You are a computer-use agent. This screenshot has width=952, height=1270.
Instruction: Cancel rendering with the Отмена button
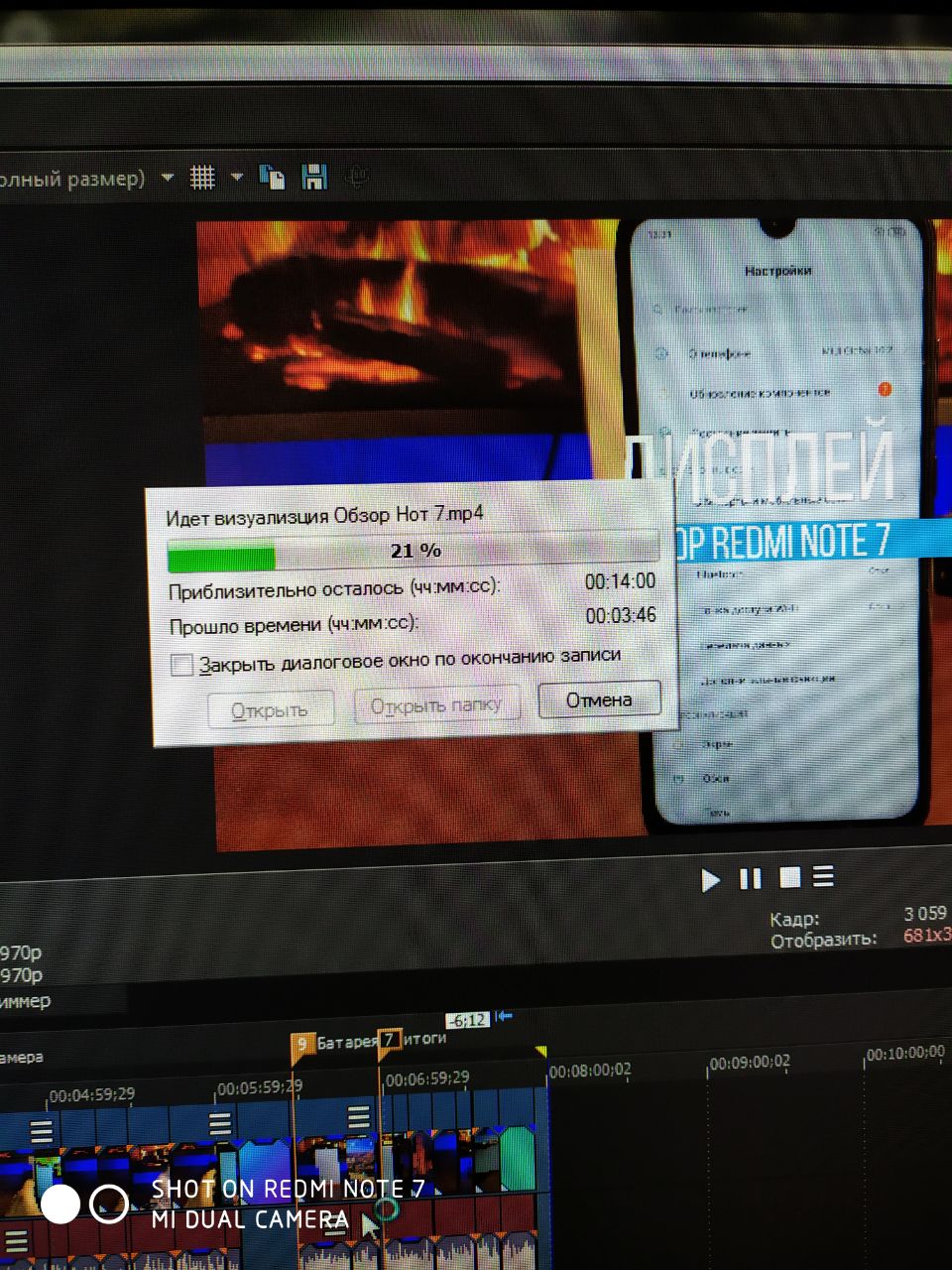pos(599,699)
